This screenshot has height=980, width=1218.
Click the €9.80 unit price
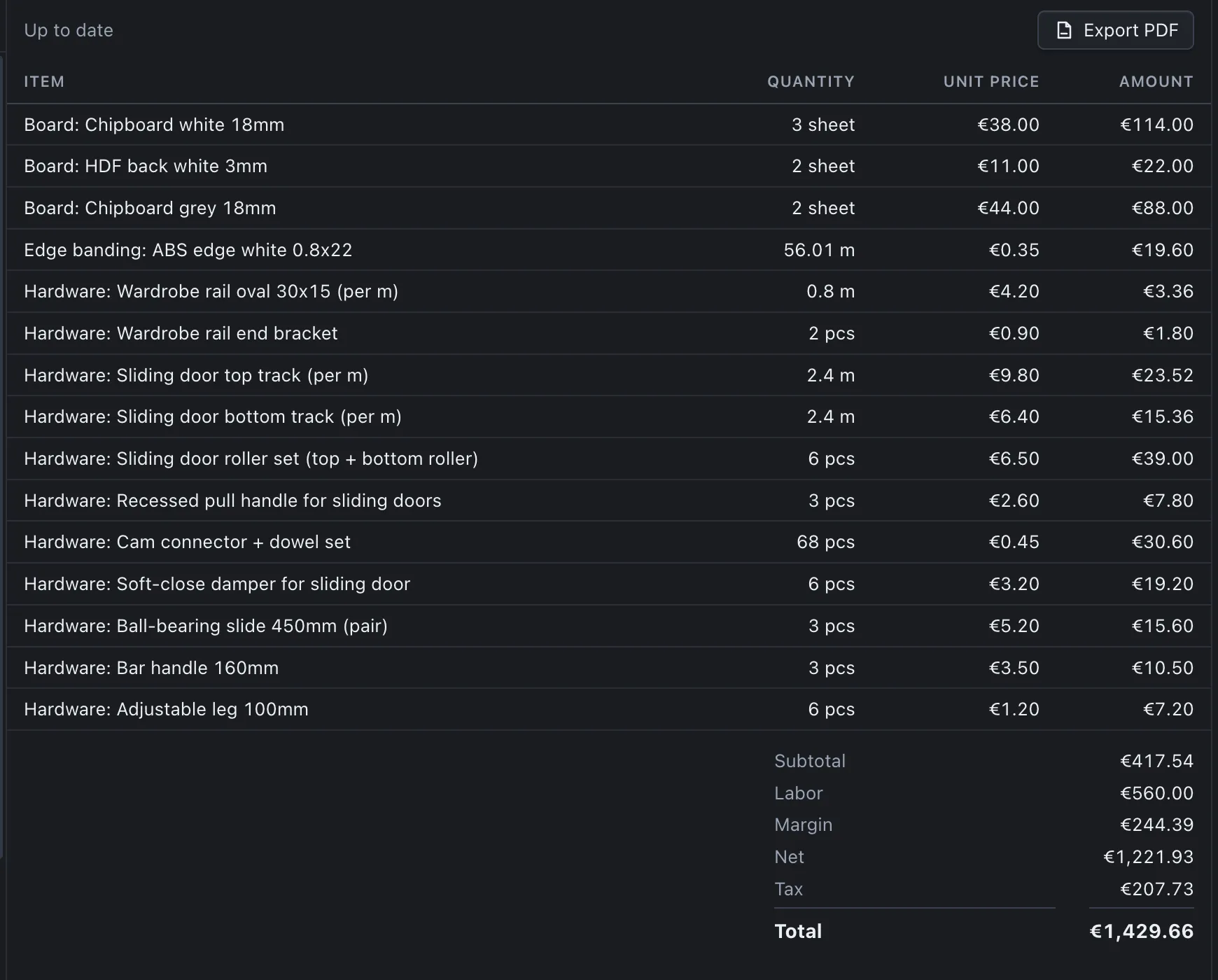tap(1014, 375)
